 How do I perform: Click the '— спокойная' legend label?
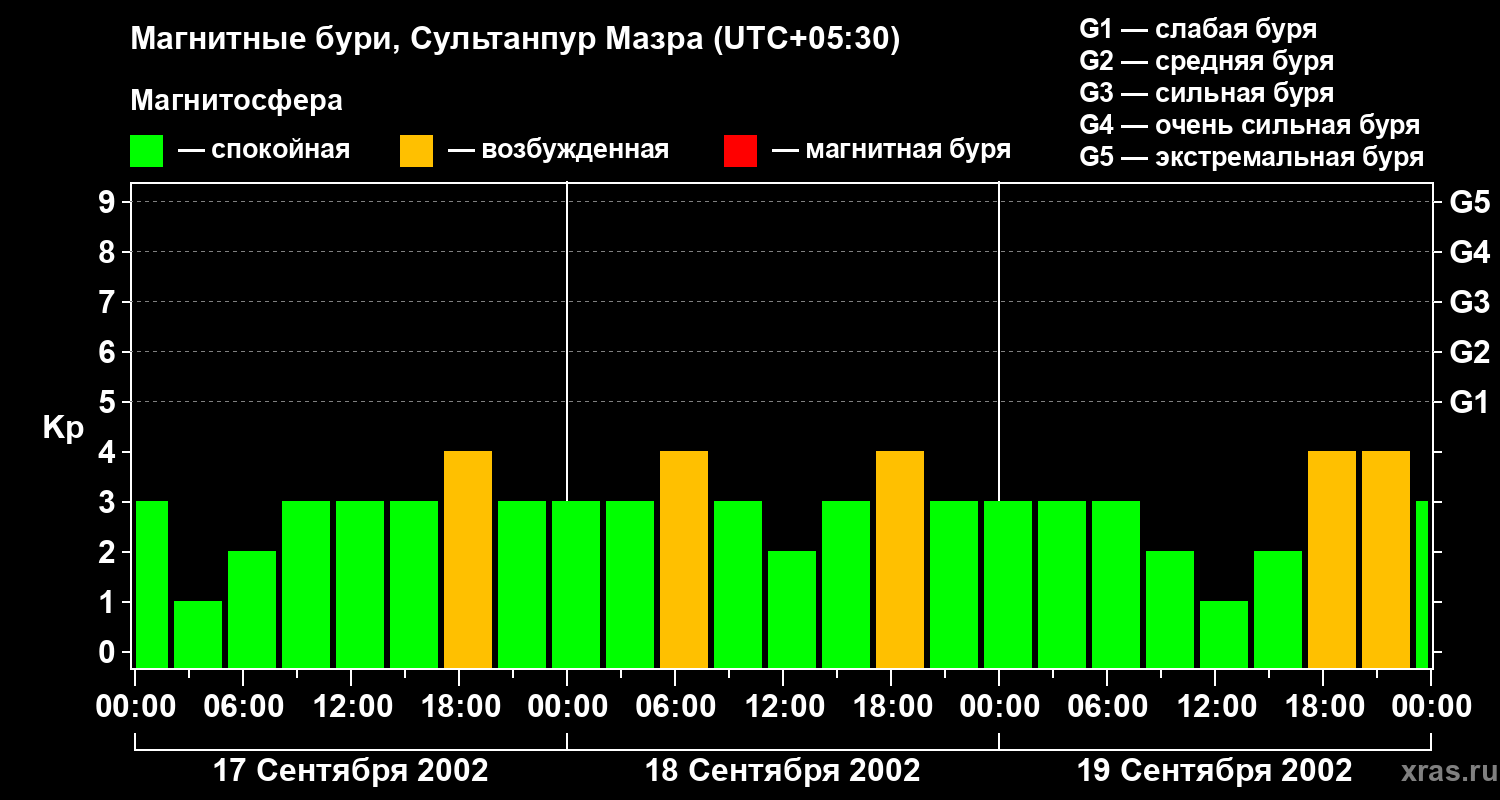(264, 150)
